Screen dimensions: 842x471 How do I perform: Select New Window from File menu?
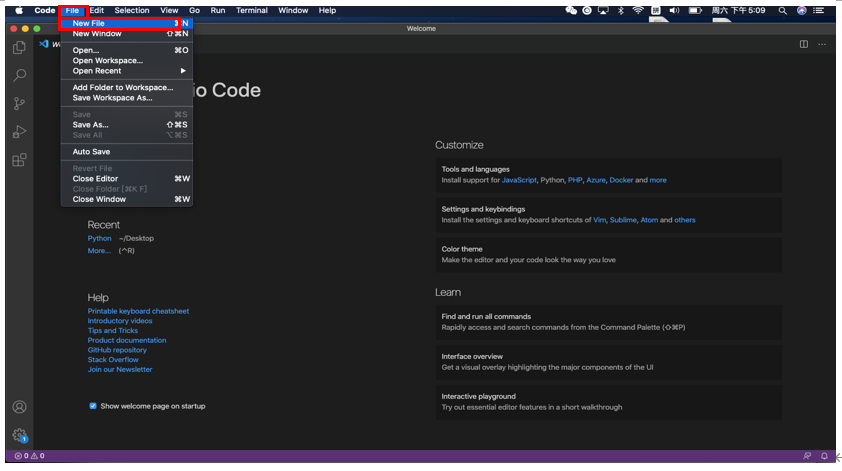pyautogui.click(x=127, y=34)
